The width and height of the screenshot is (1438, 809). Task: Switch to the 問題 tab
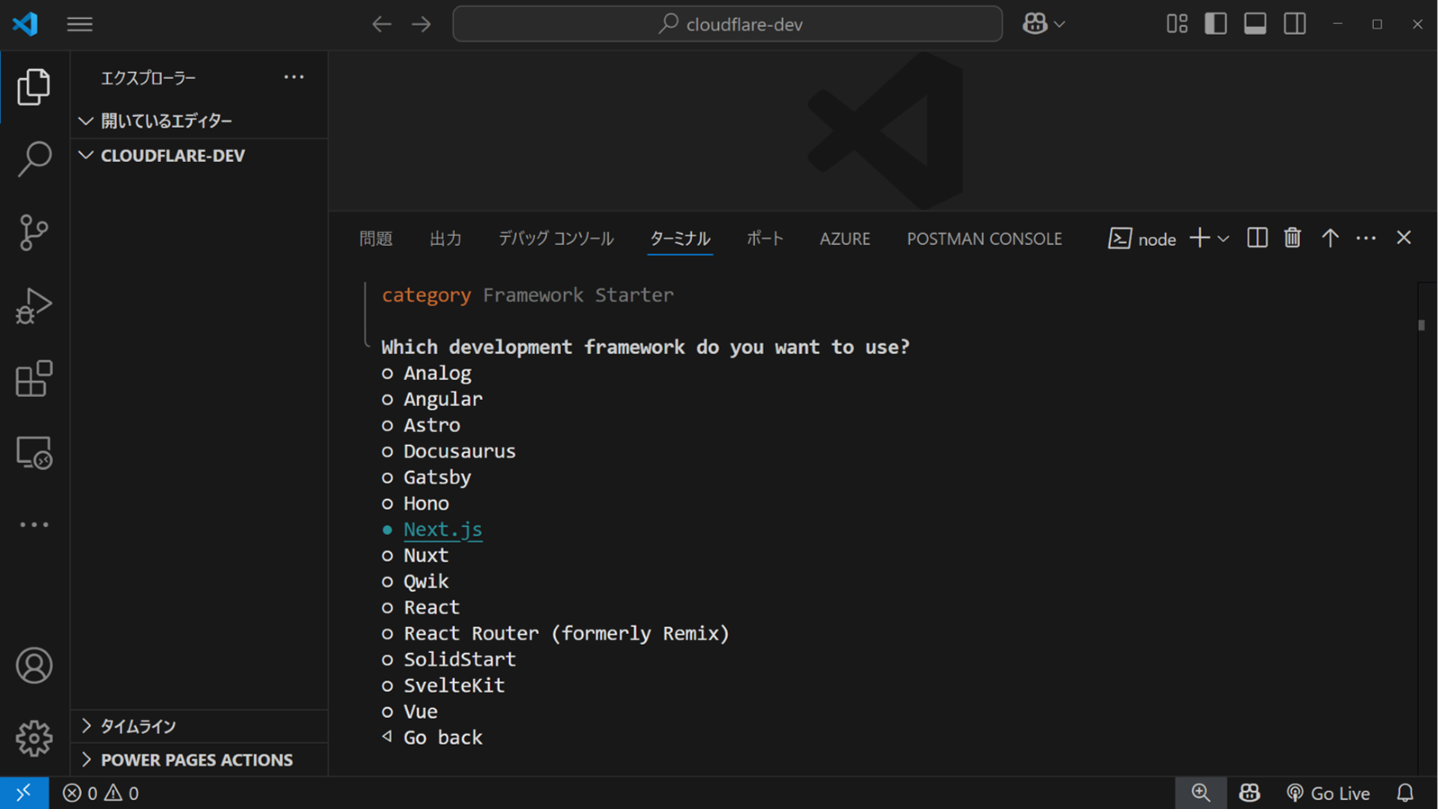(376, 239)
